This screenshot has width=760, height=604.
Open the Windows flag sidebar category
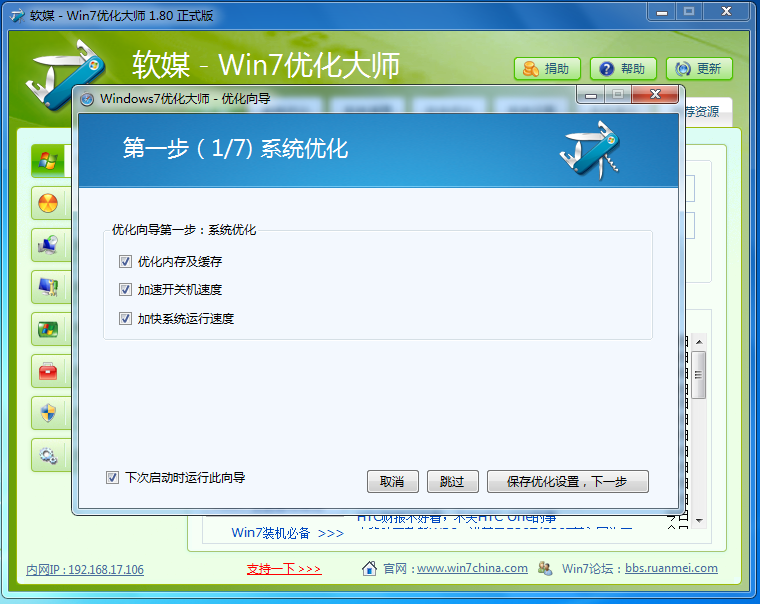pos(48,161)
